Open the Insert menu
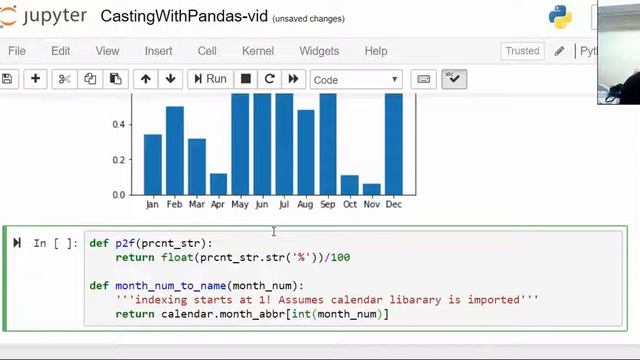The height and width of the screenshot is (360, 640). [x=158, y=51]
